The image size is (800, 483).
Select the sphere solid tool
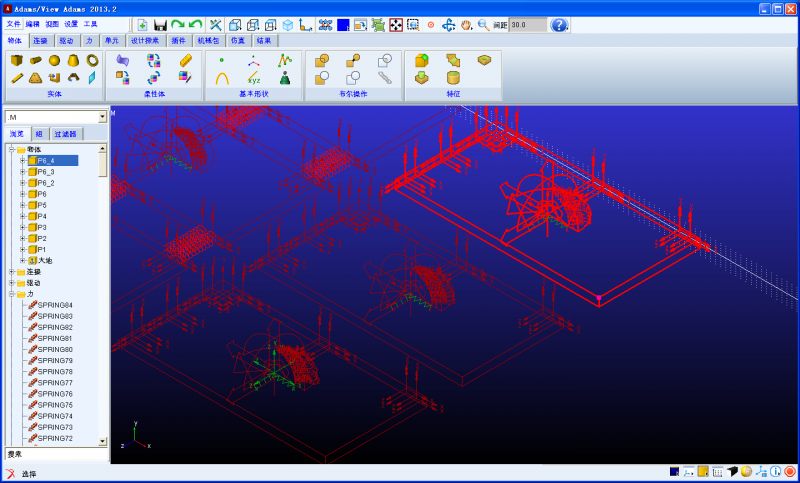54,61
